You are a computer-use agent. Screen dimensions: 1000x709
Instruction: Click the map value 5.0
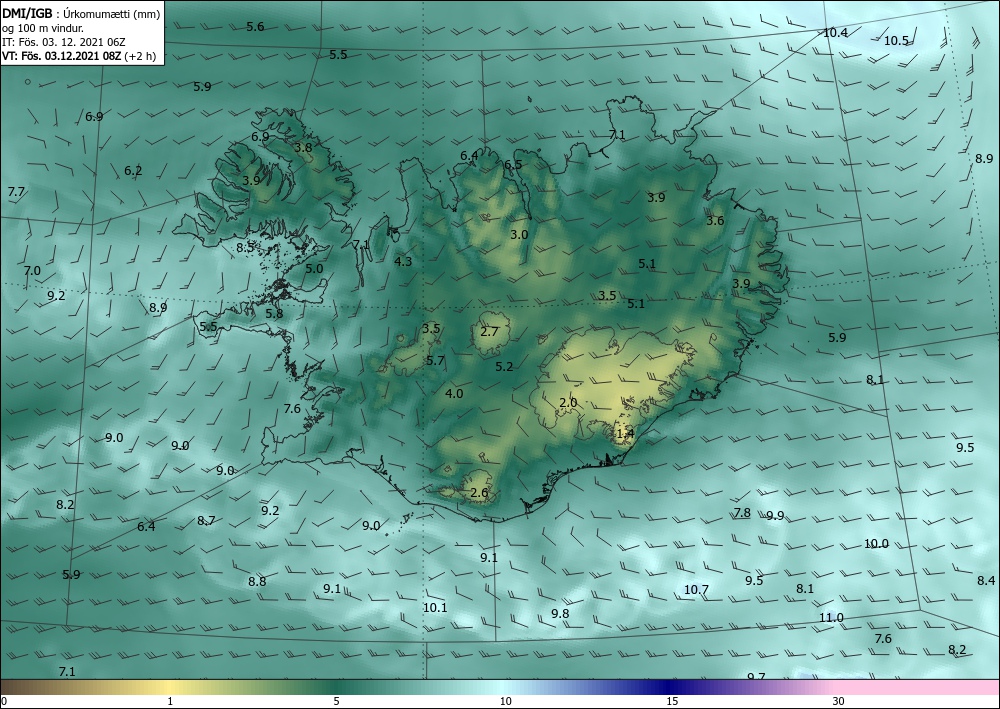(314, 269)
